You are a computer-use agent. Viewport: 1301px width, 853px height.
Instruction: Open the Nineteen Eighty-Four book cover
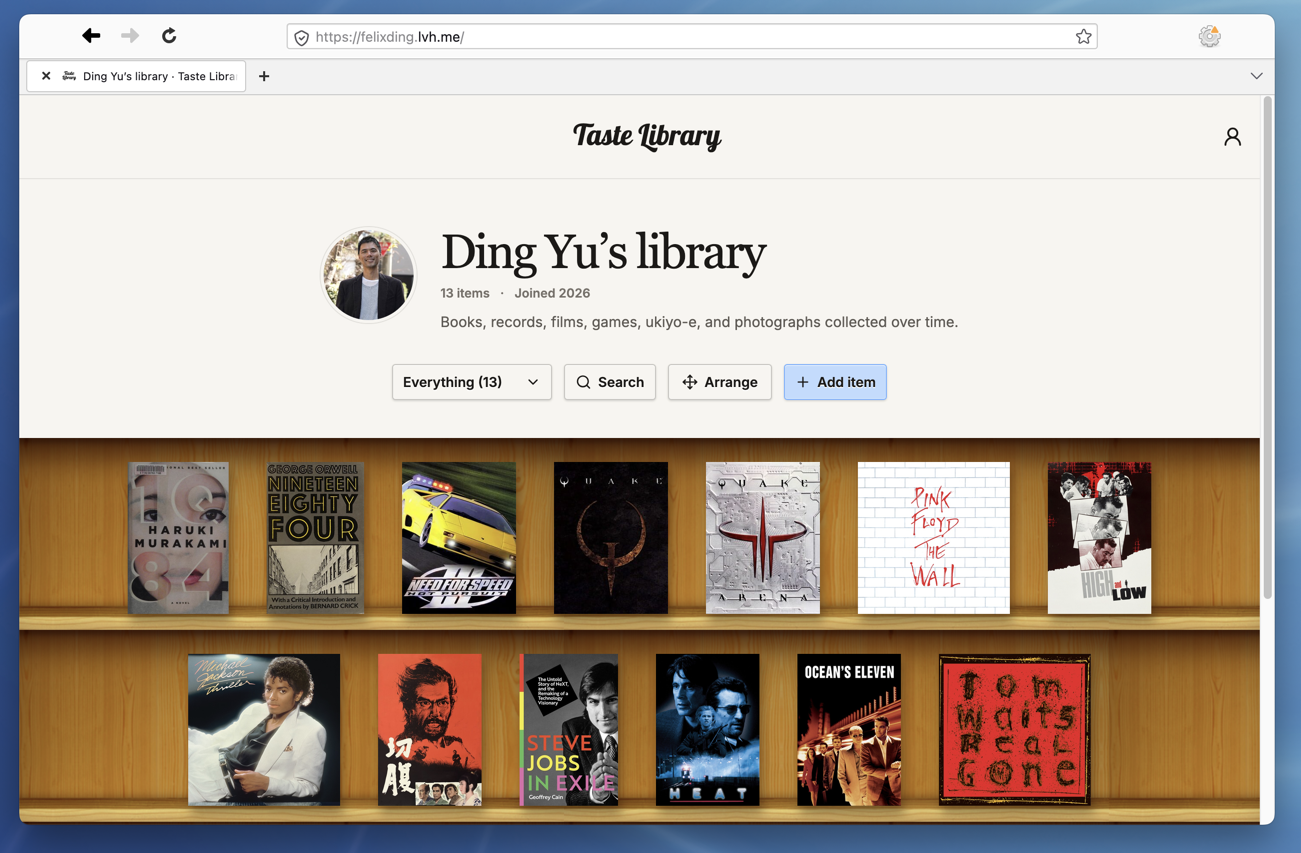coord(315,538)
